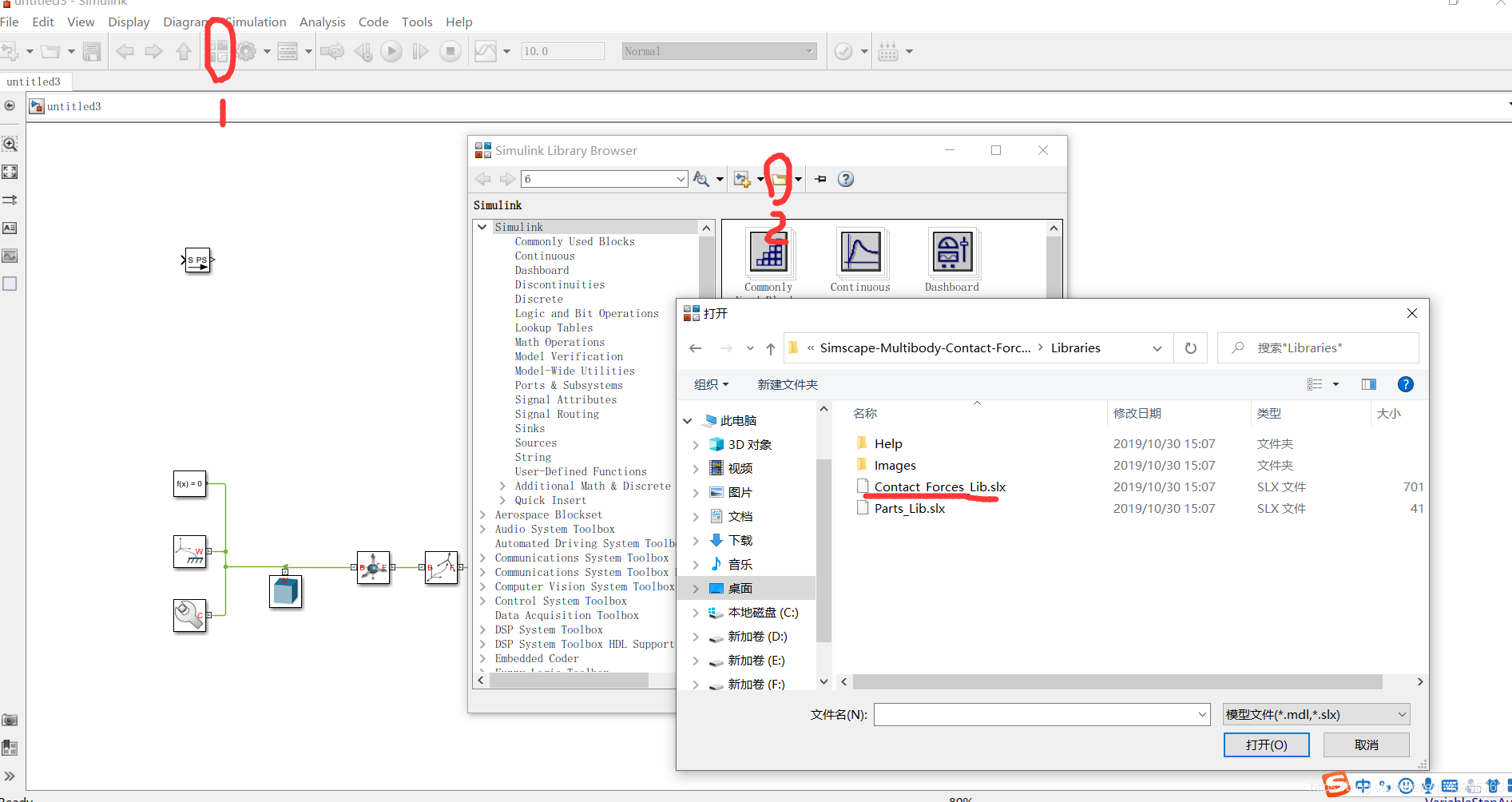Viewport: 1512px width, 802px height.
Task: Click the 搜索"Libraries" search box
Action: (x=1318, y=348)
